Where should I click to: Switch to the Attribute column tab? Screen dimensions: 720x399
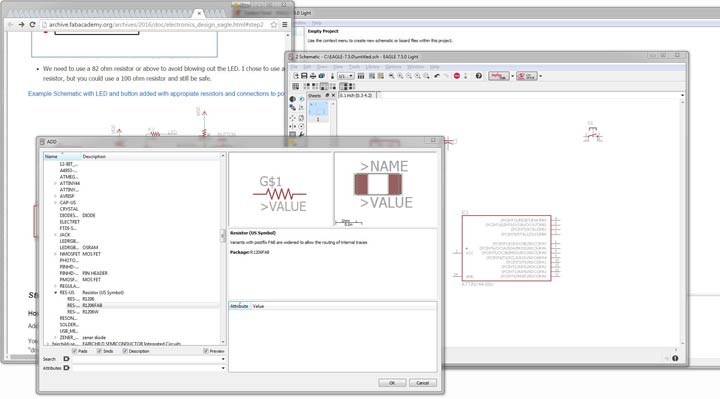point(239,306)
